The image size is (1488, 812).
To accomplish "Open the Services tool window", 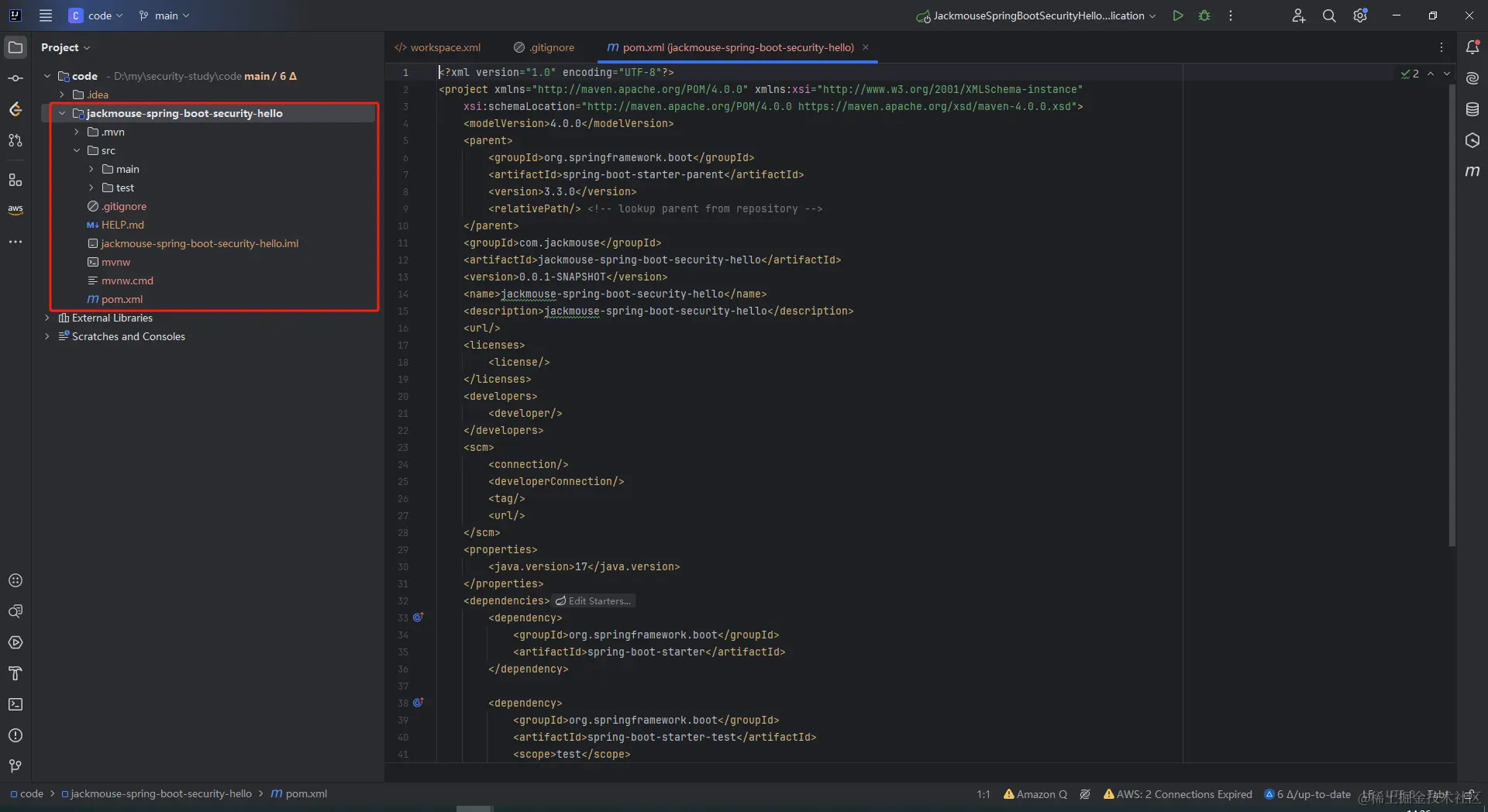I will pos(15,642).
